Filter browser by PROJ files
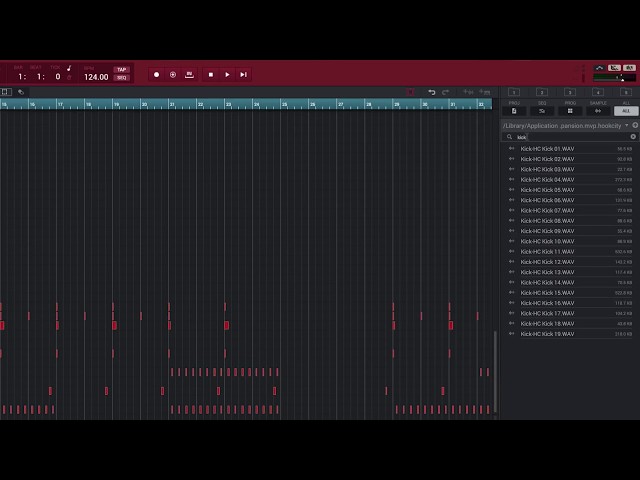The width and height of the screenshot is (640, 480). pyautogui.click(x=514, y=111)
